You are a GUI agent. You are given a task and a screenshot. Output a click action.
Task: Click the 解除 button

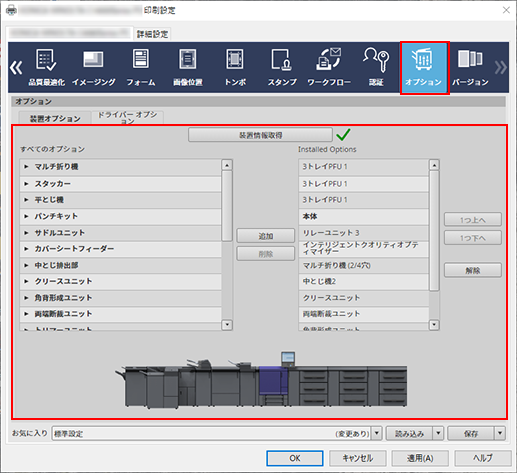pos(473,270)
